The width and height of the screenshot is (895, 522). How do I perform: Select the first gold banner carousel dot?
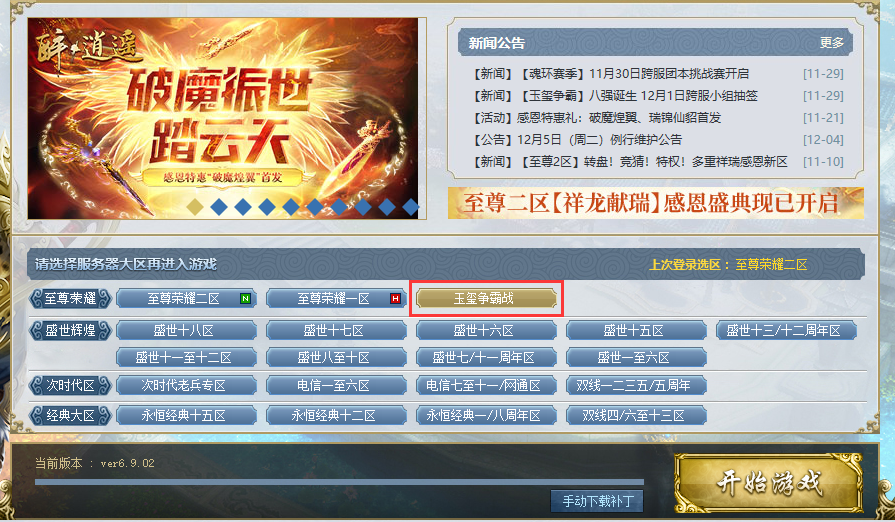[x=195, y=207]
